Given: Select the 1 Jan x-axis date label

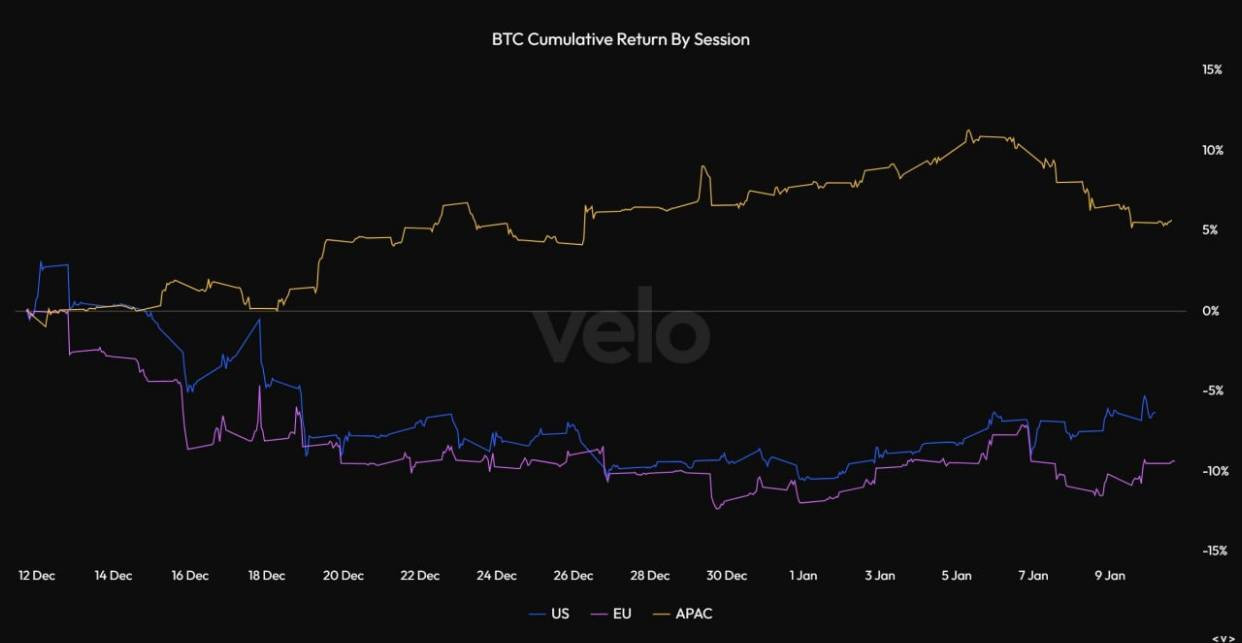Looking at the screenshot, I should point(803,575).
